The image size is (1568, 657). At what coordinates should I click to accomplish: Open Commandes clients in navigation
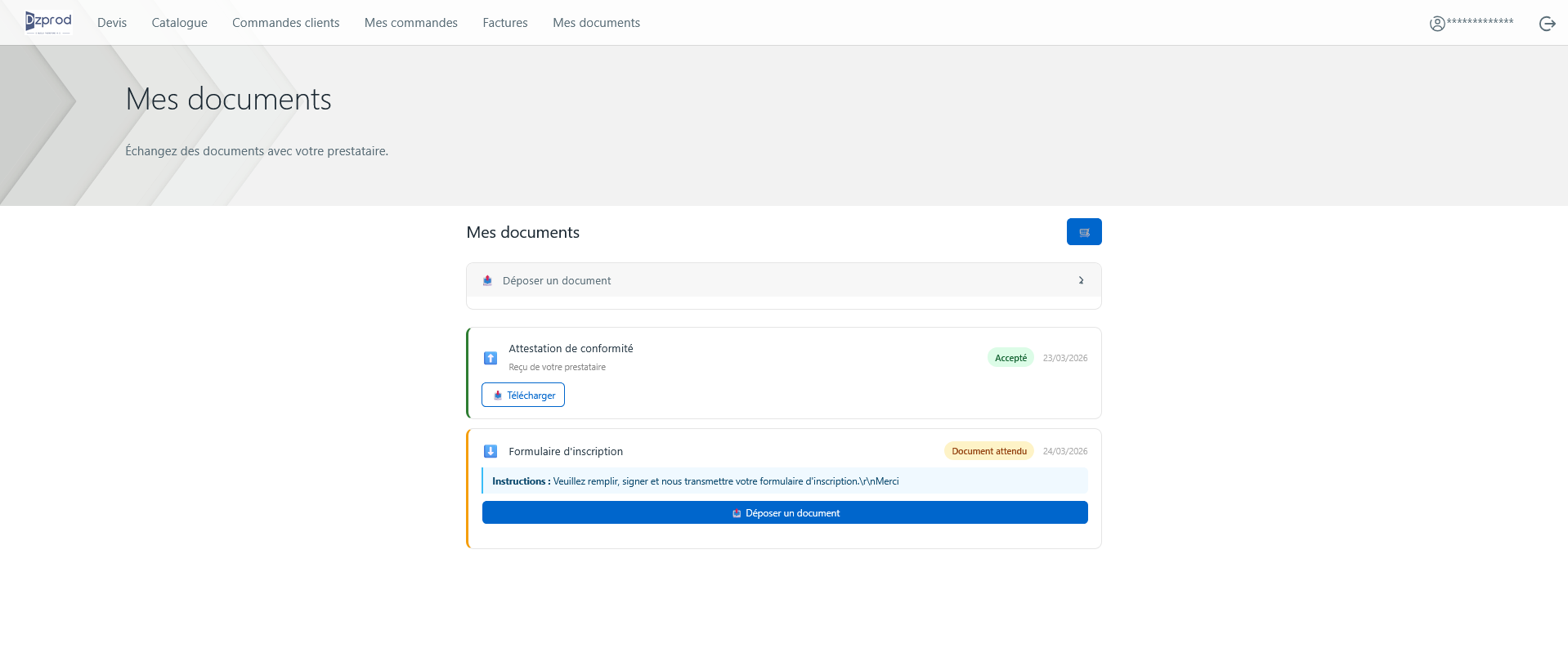(285, 23)
